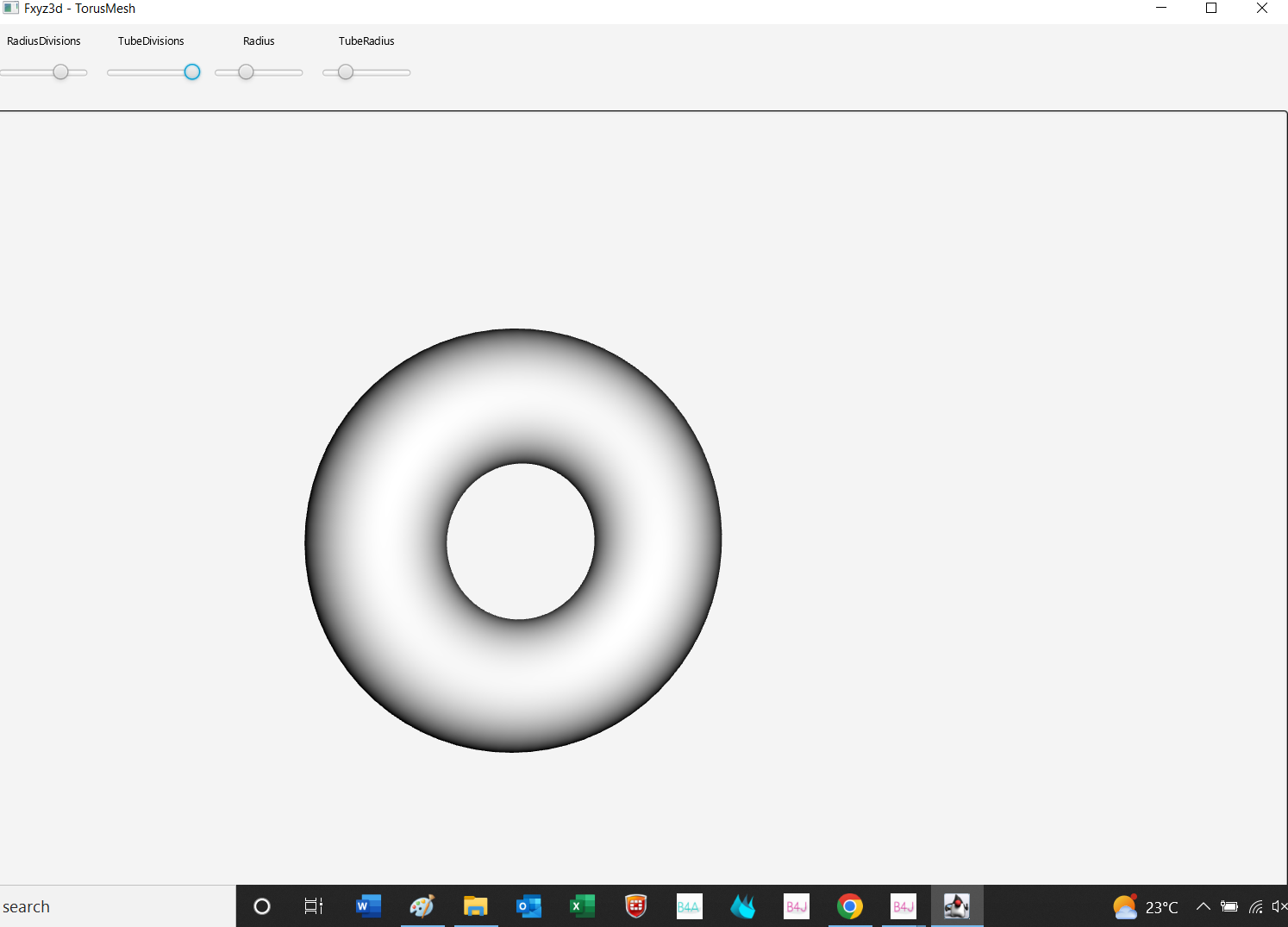The height and width of the screenshot is (927, 1288).
Task: Click the "TubeRadius" label
Action: pos(366,41)
